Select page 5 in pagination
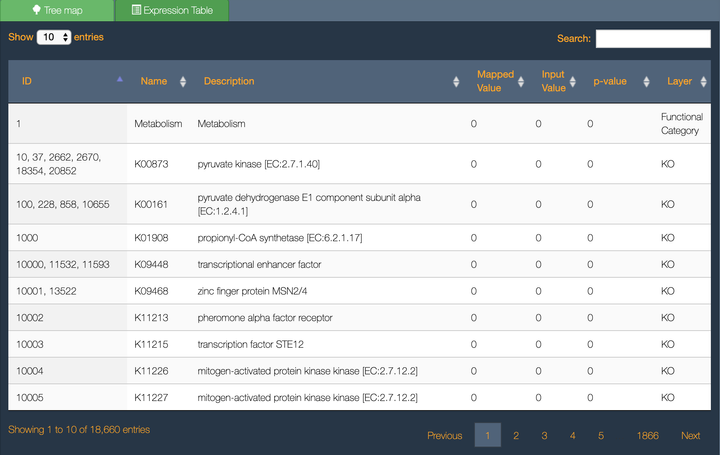This screenshot has height=455, width=720. click(x=601, y=436)
